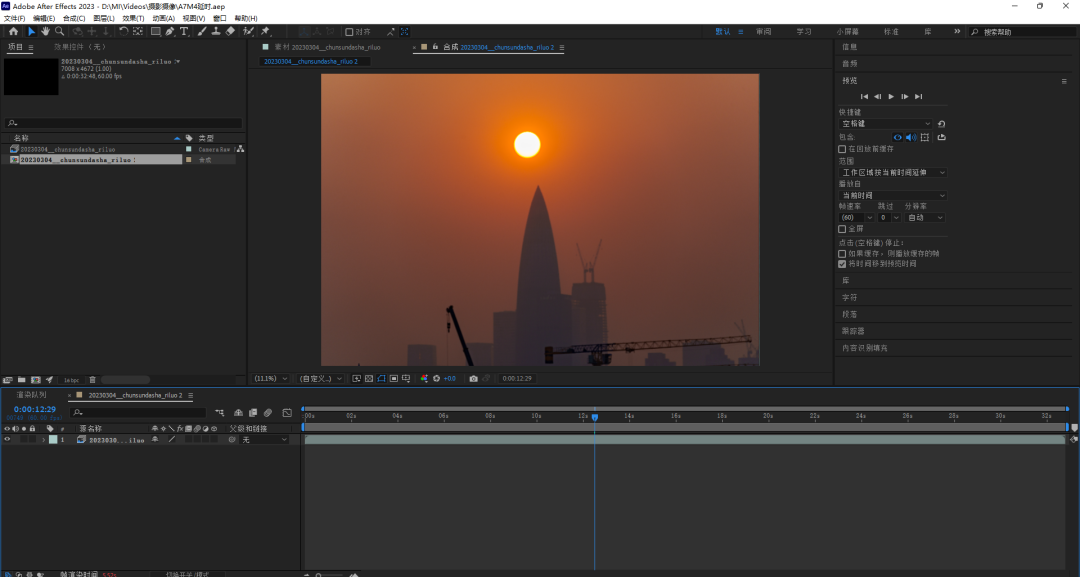Image resolution: width=1080 pixels, height=577 pixels.
Task: Select the Eraser tool
Action: [x=230, y=31]
